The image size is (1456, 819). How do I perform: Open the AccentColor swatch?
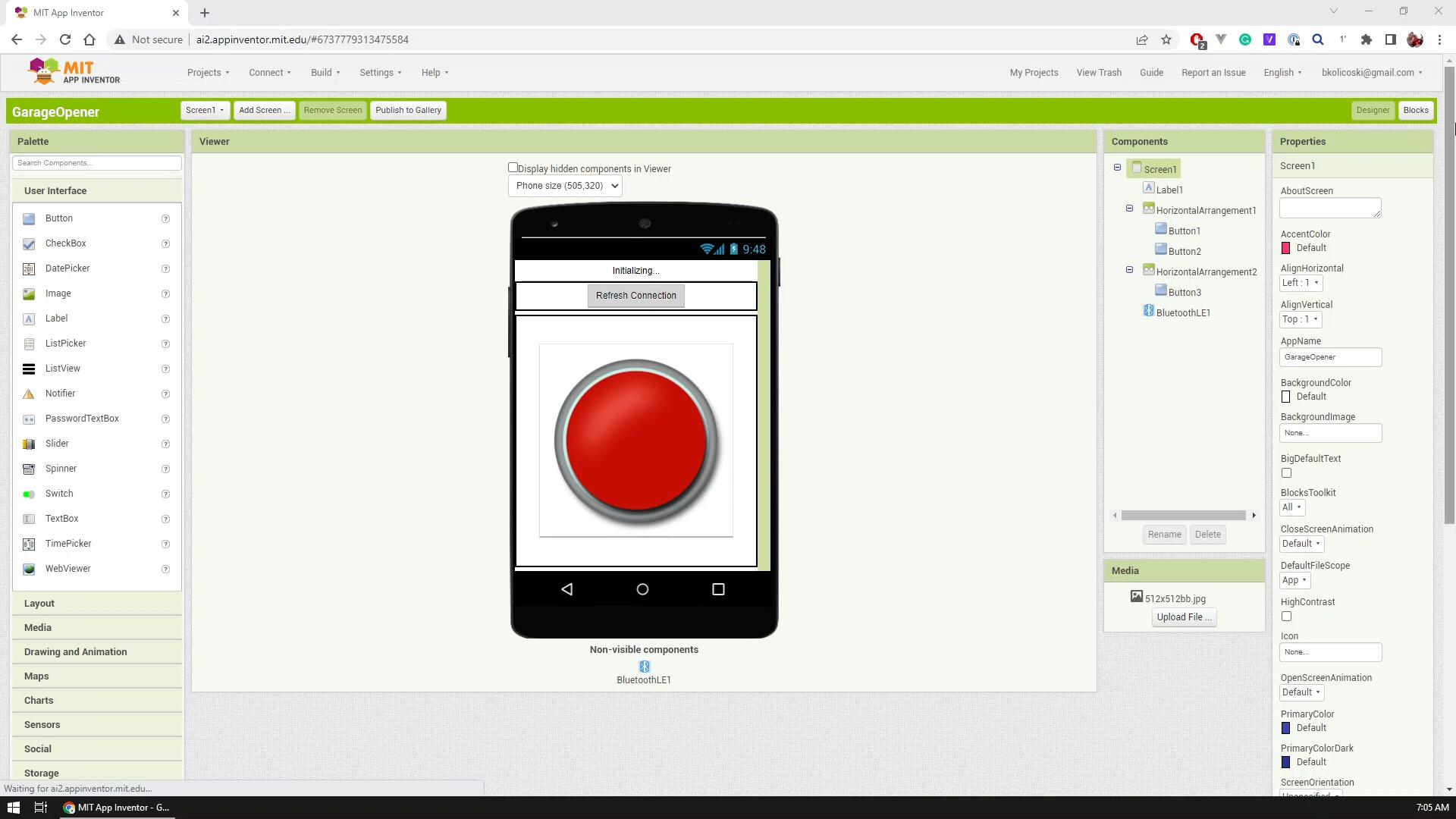(x=1285, y=248)
